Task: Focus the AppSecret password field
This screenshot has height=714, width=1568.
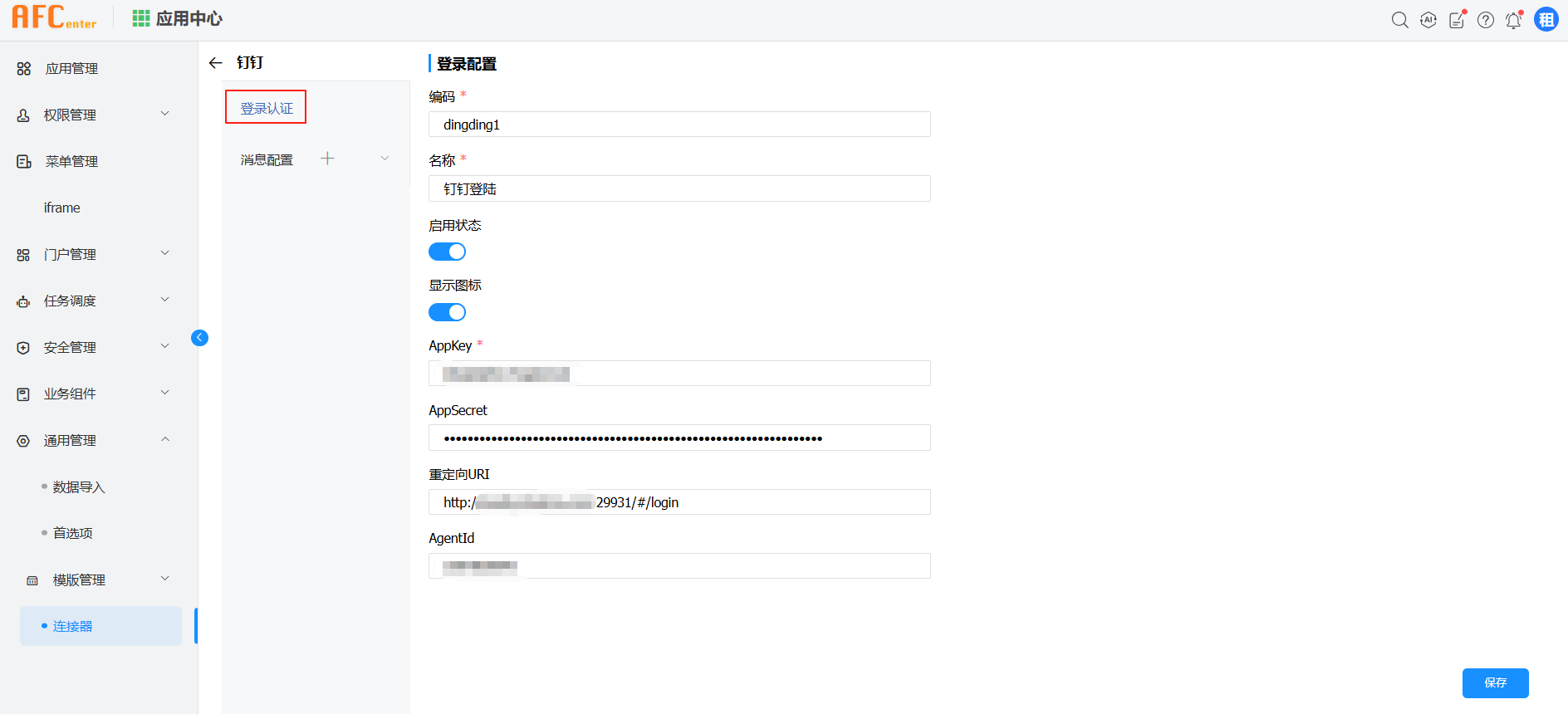Action: coord(679,438)
